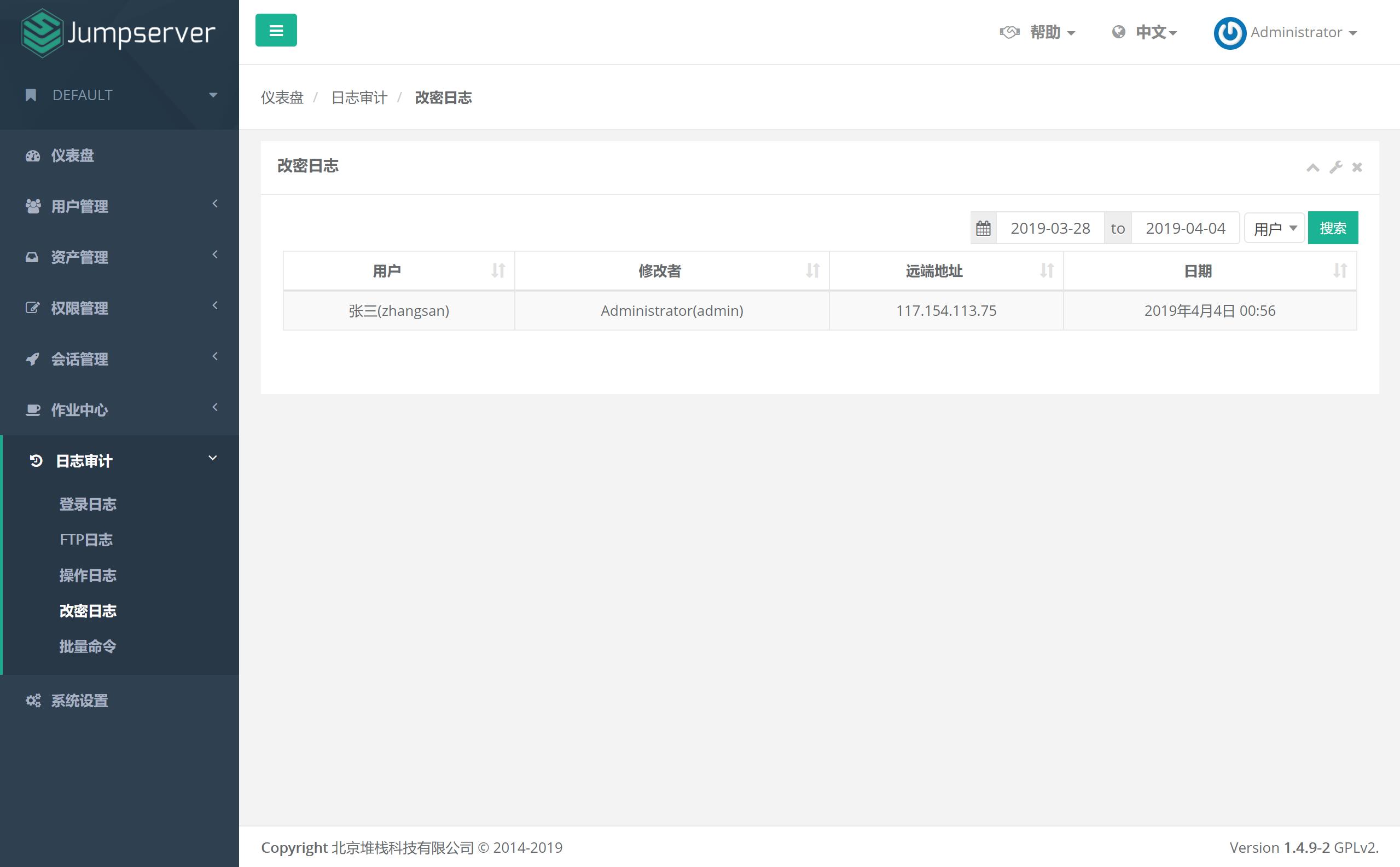
Task: Open 操作日志 submenu item
Action: (x=88, y=575)
